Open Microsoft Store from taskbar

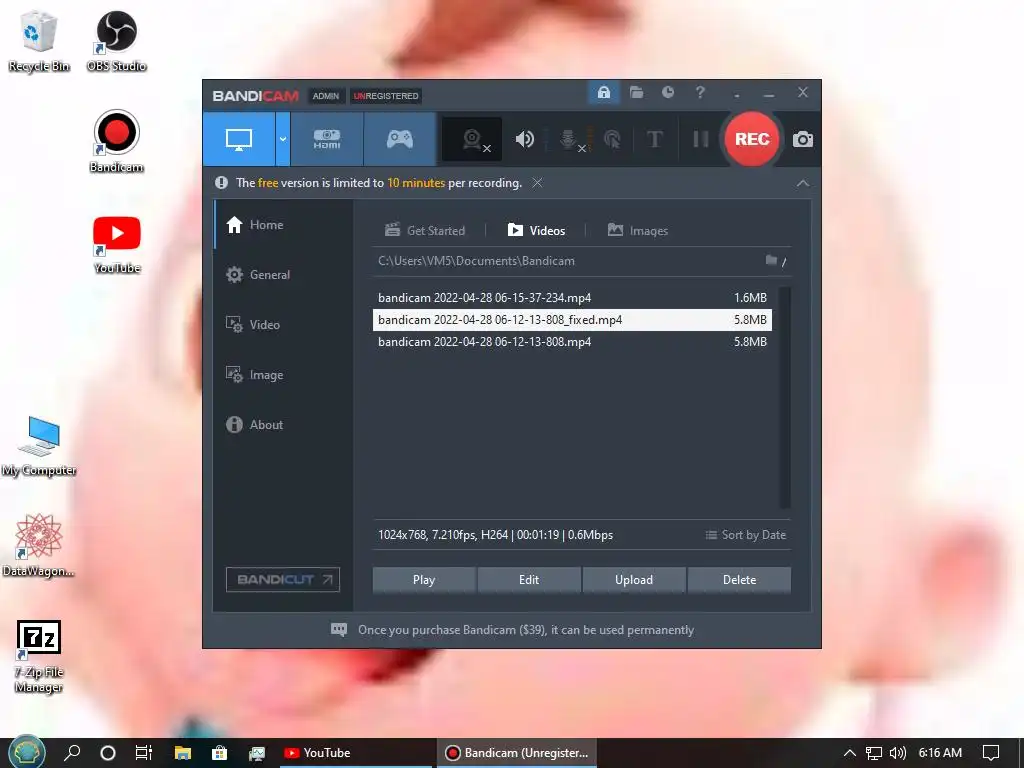click(219, 753)
